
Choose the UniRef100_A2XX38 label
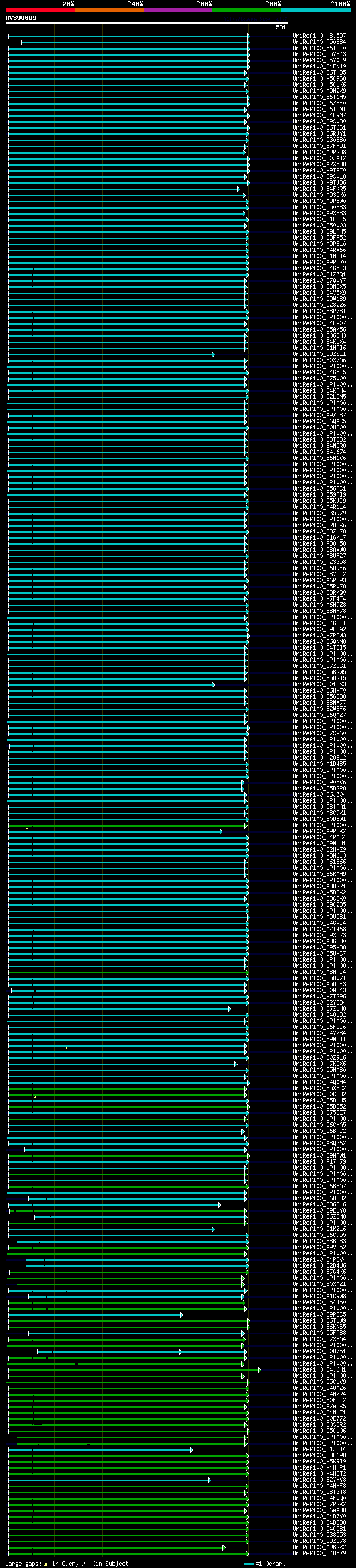coord(319,164)
